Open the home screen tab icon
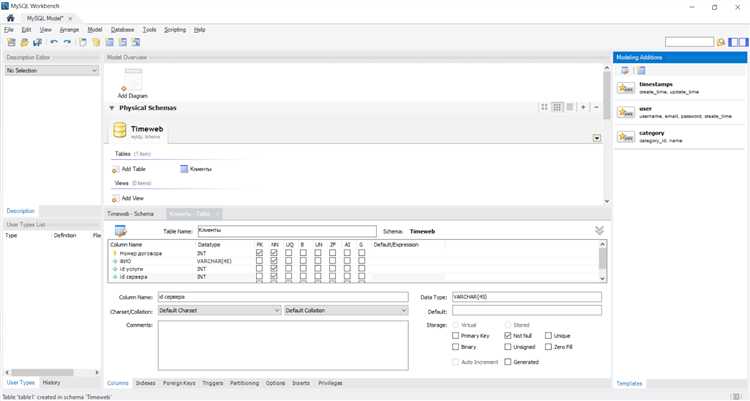 coord(10,18)
